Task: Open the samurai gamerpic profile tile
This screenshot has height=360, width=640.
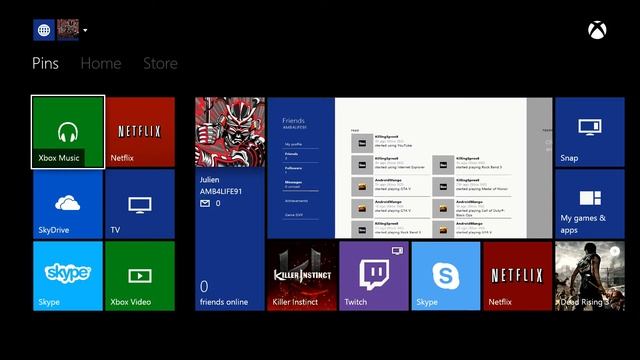Action: point(230,132)
